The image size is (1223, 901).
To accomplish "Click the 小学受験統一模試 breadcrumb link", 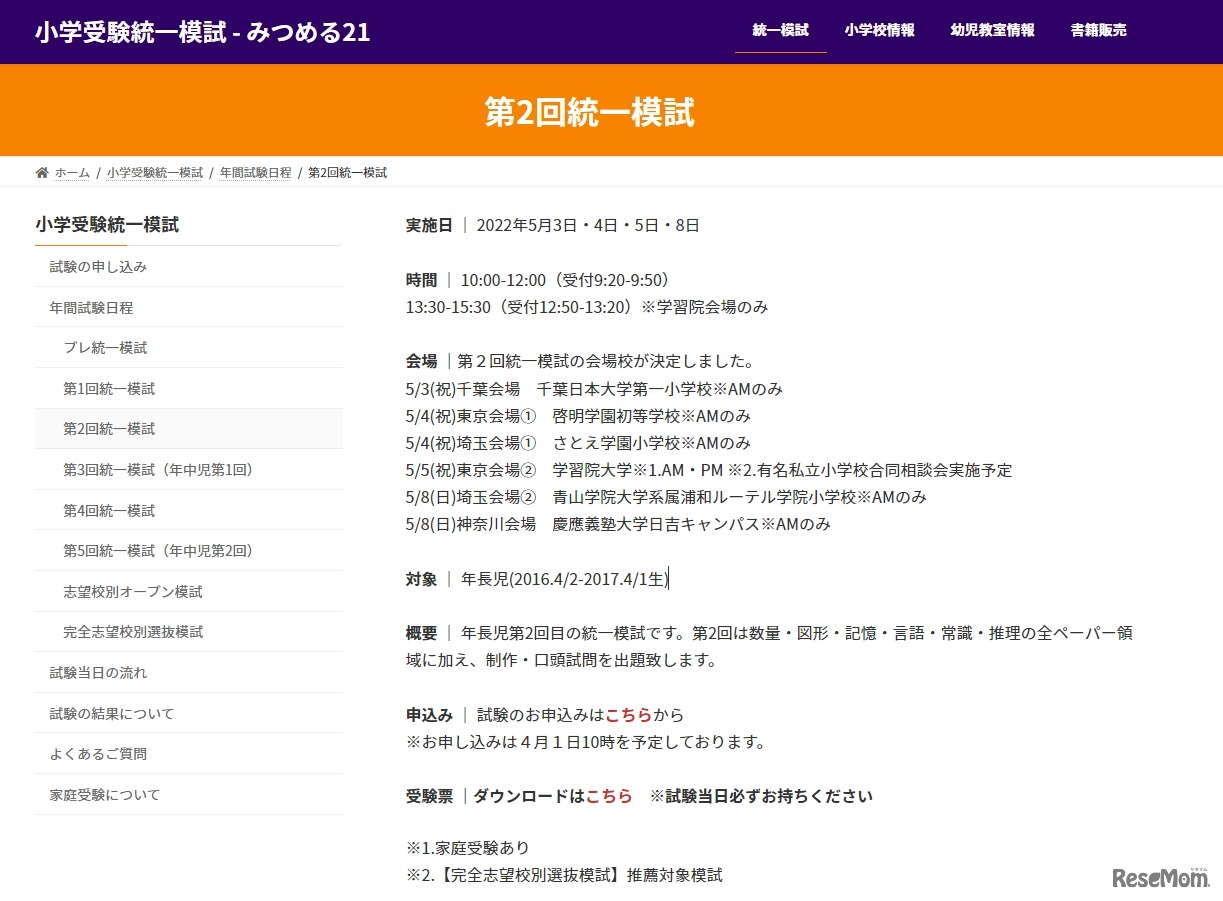I will click(x=155, y=173).
